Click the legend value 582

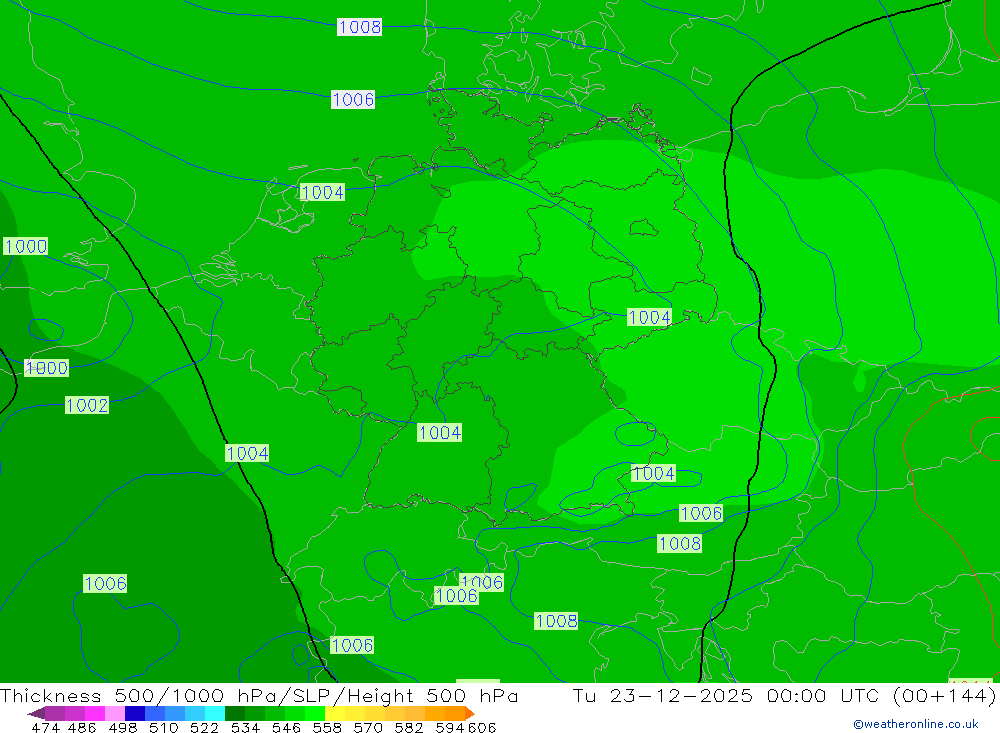pos(408,727)
